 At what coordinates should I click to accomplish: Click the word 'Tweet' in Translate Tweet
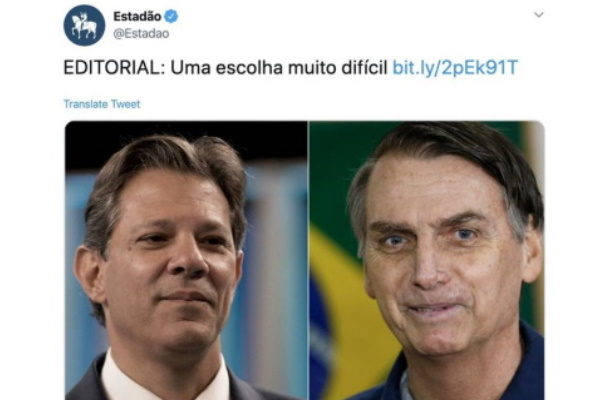pos(126,104)
